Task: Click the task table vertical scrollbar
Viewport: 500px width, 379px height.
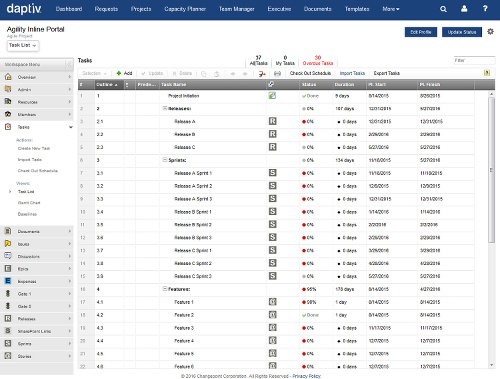Action: tap(491, 170)
